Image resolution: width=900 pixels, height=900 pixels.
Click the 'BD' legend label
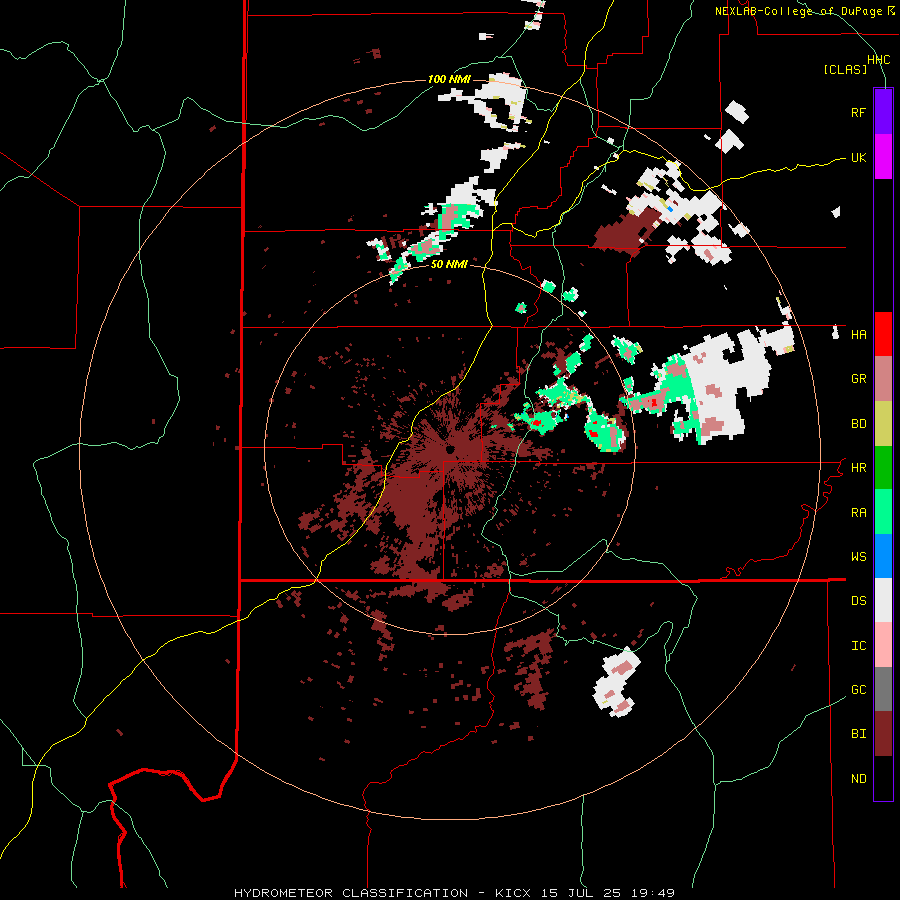[858, 424]
